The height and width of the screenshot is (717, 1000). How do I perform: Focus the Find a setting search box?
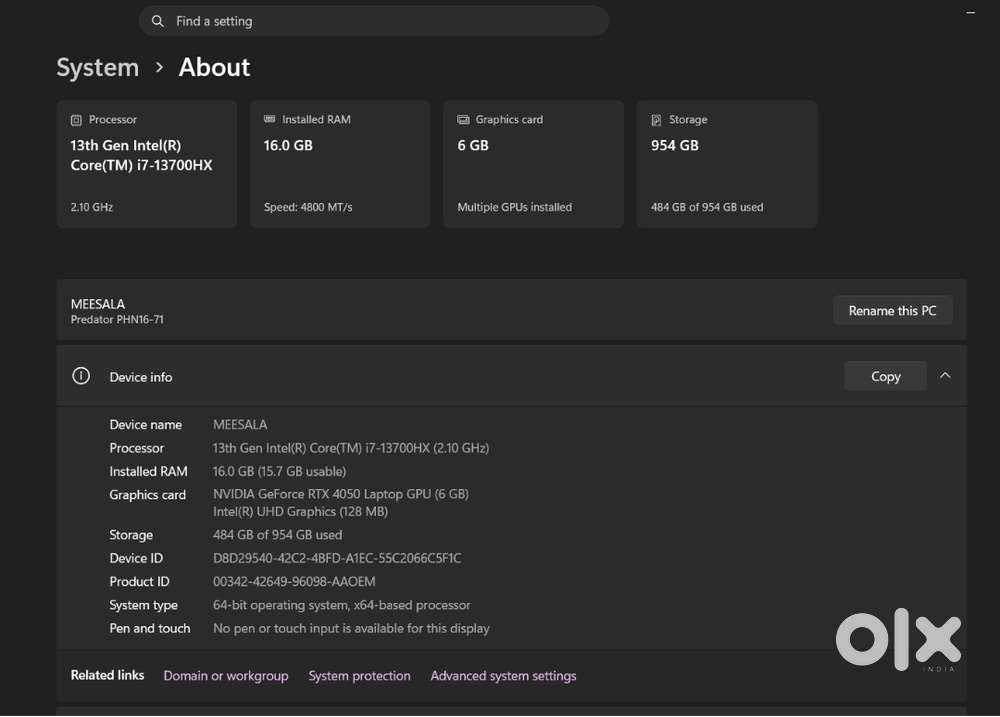point(374,21)
